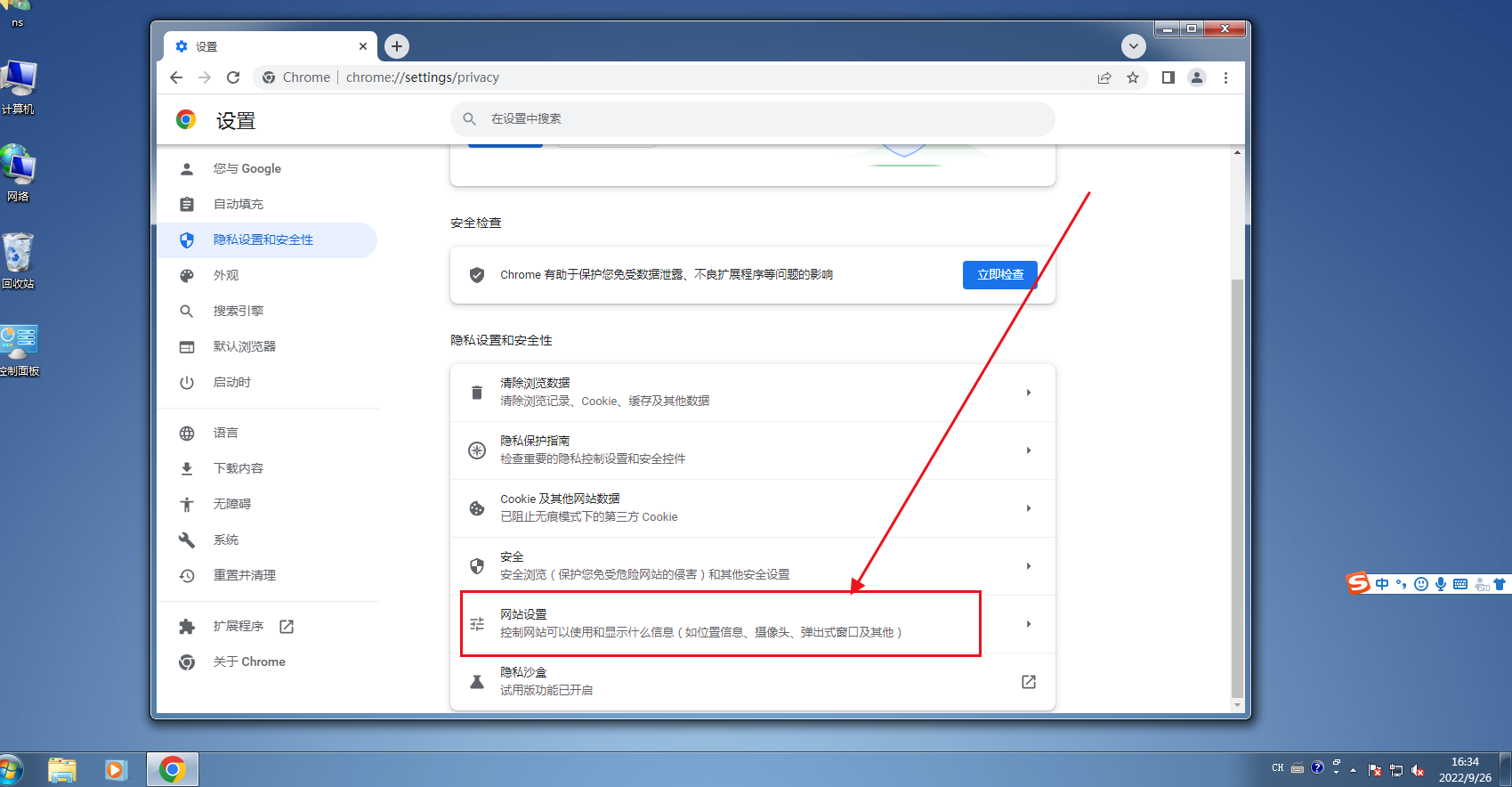
Task: Toggle the 中 Chinese/English input mode
Action: coord(1382,584)
